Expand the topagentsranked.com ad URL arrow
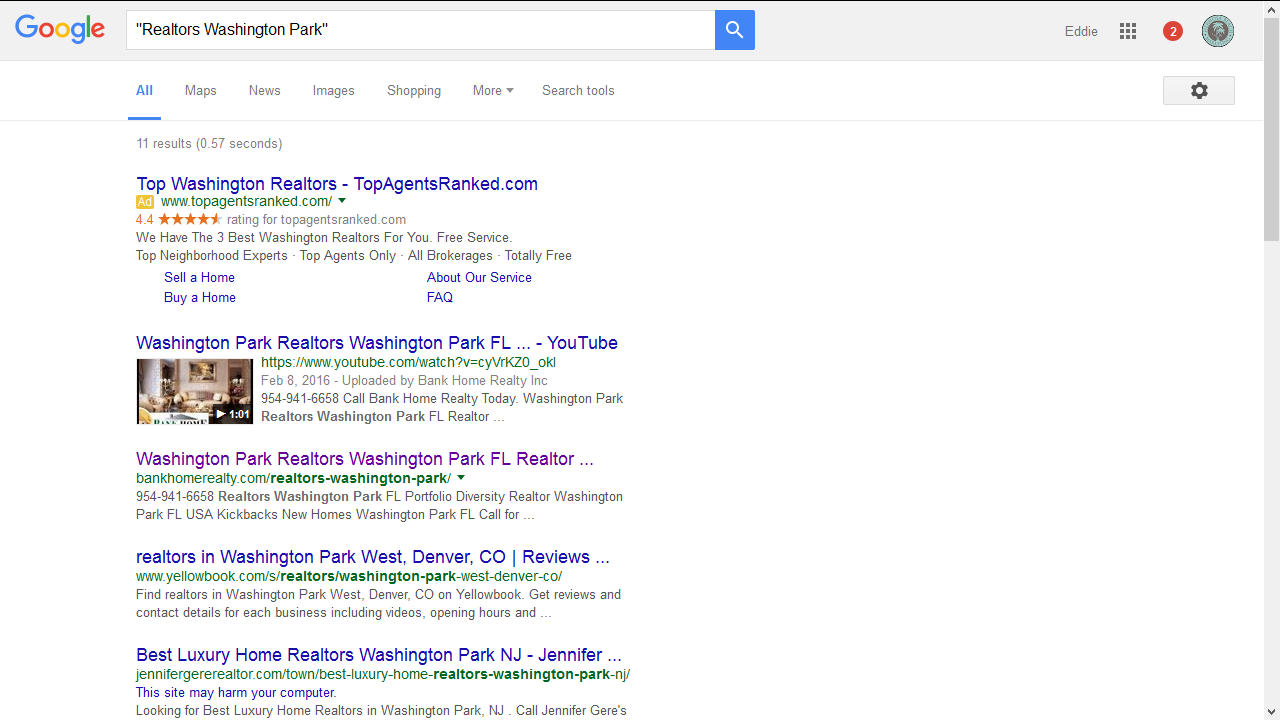 (342, 201)
